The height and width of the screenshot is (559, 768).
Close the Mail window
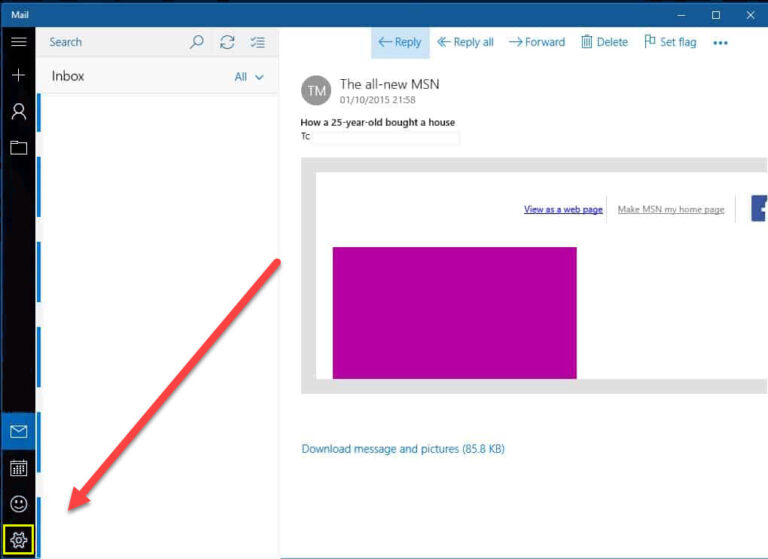[x=750, y=15]
